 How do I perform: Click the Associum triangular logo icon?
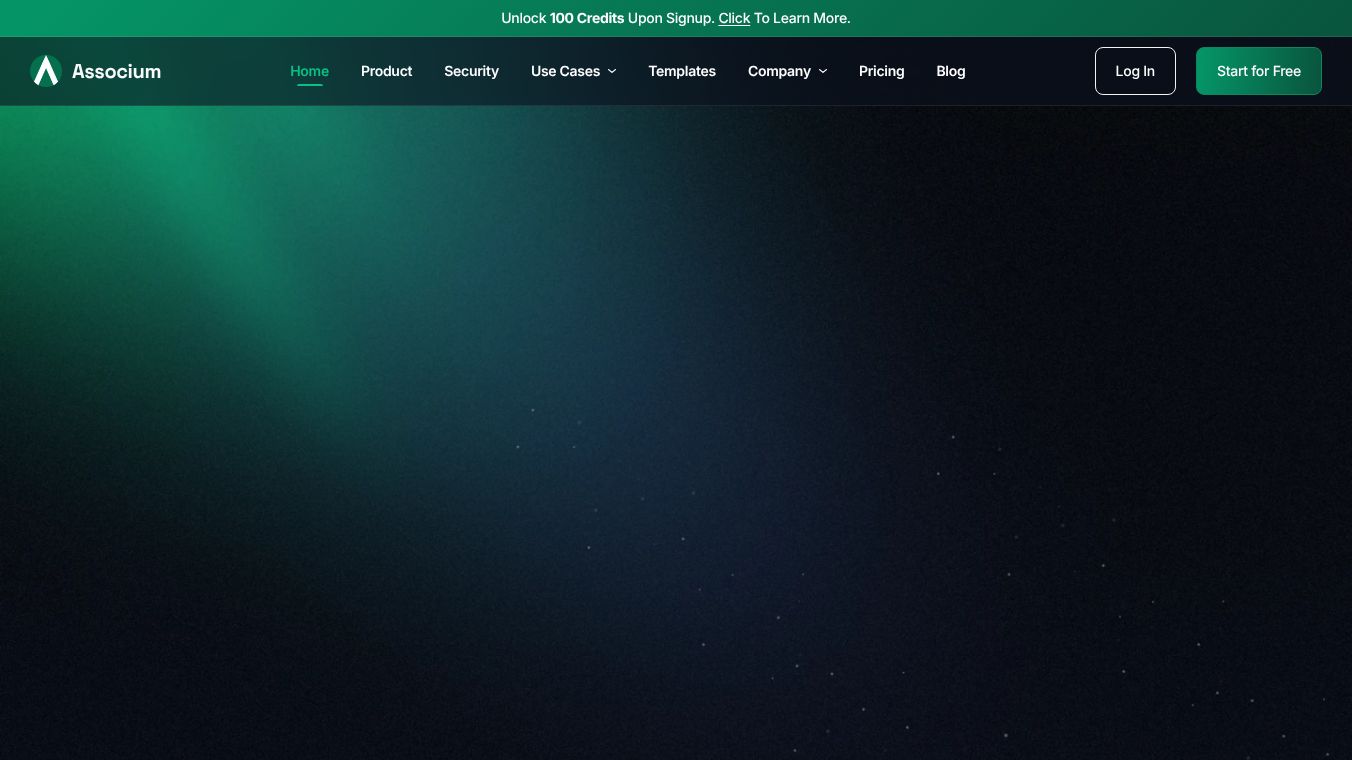pyautogui.click(x=46, y=71)
